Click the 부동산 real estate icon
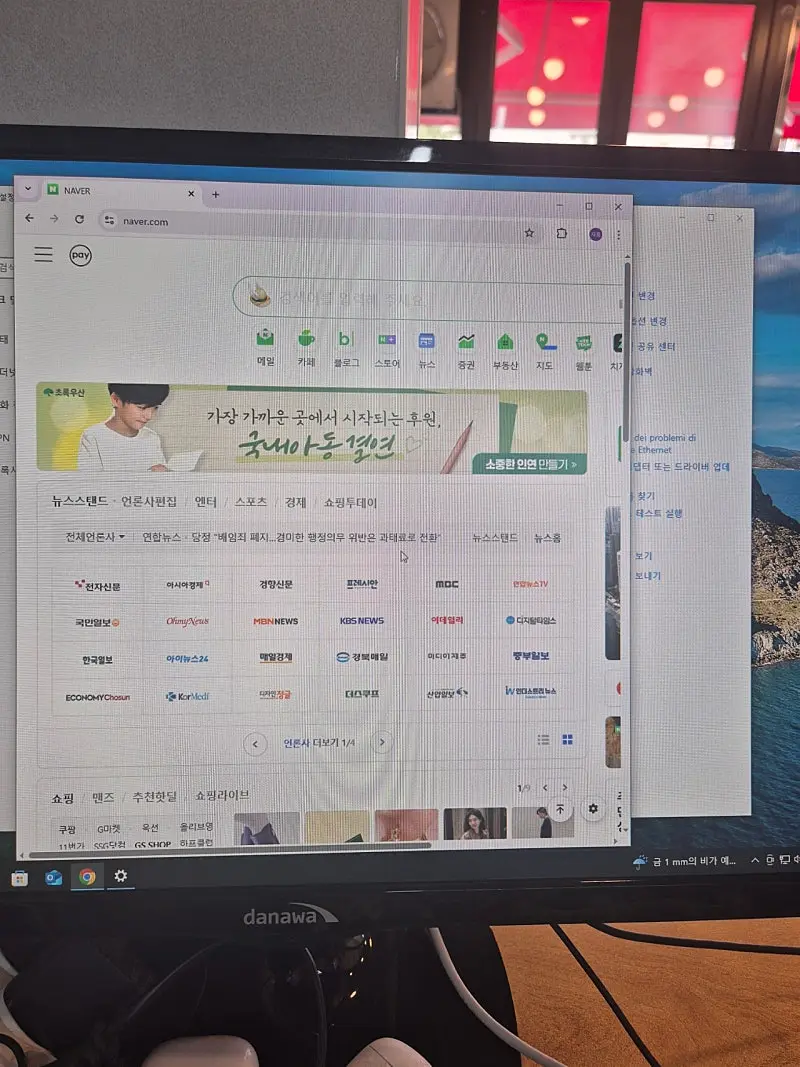 505,342
